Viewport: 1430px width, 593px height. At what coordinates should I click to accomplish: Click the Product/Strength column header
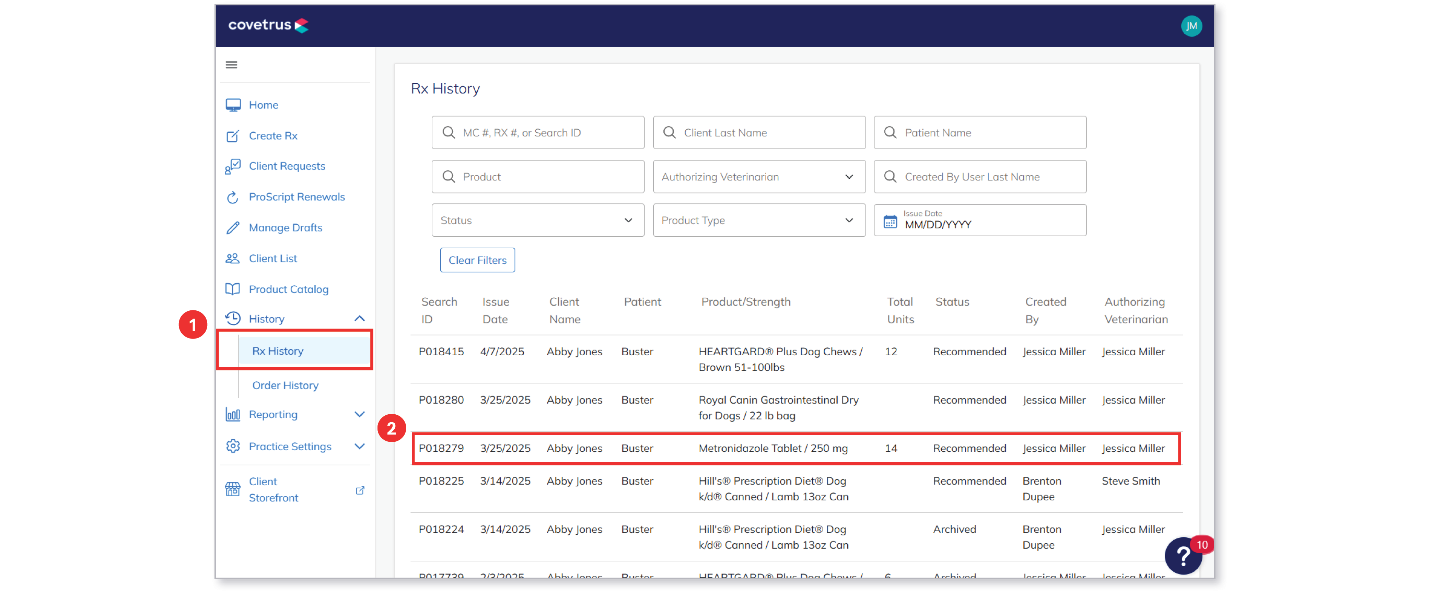point(746,302)
